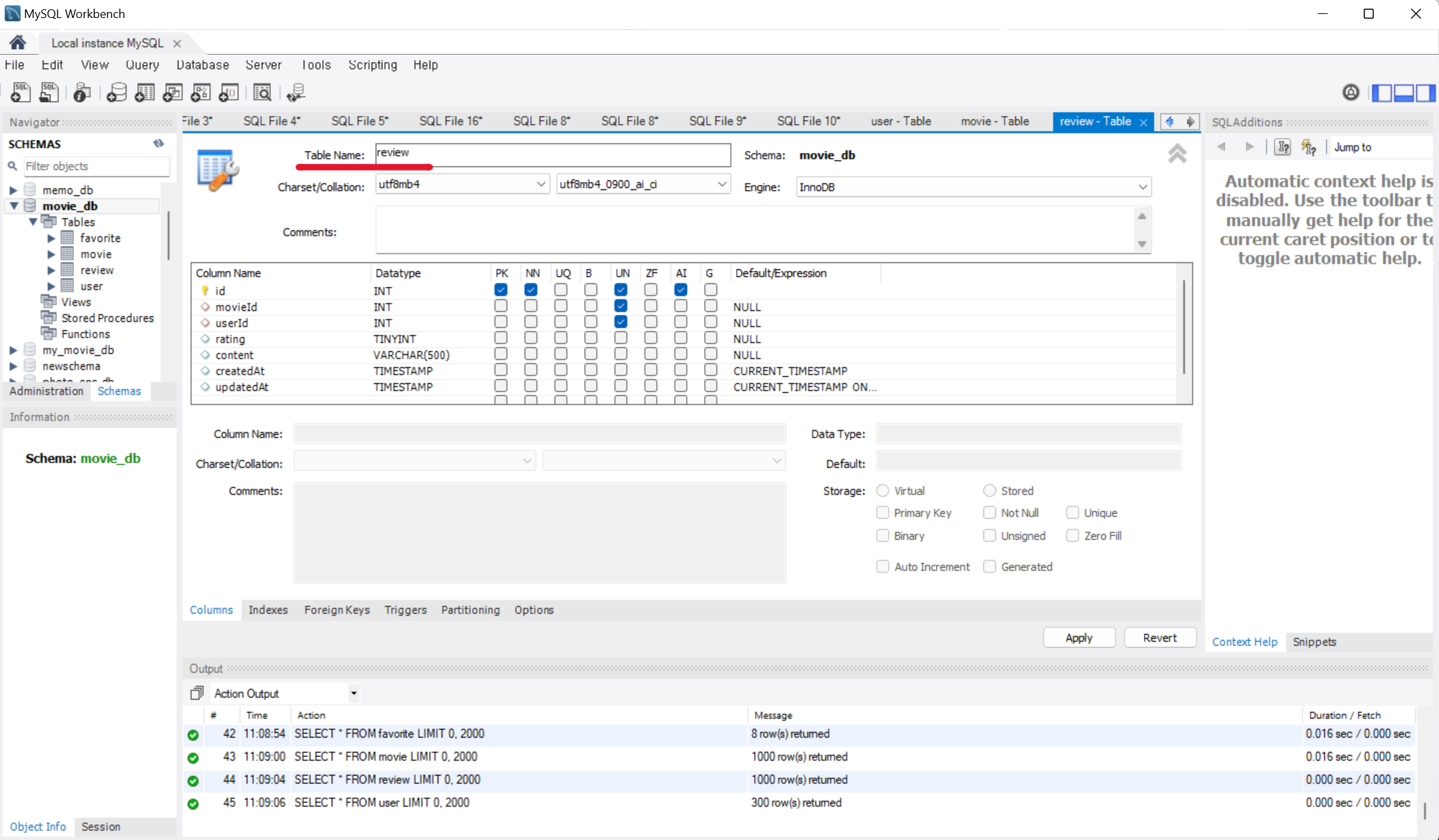Image resolution: width=1439 pixels, height=840 pixels.
Task: Open the Scripting menu
Action: pos(372,65)
